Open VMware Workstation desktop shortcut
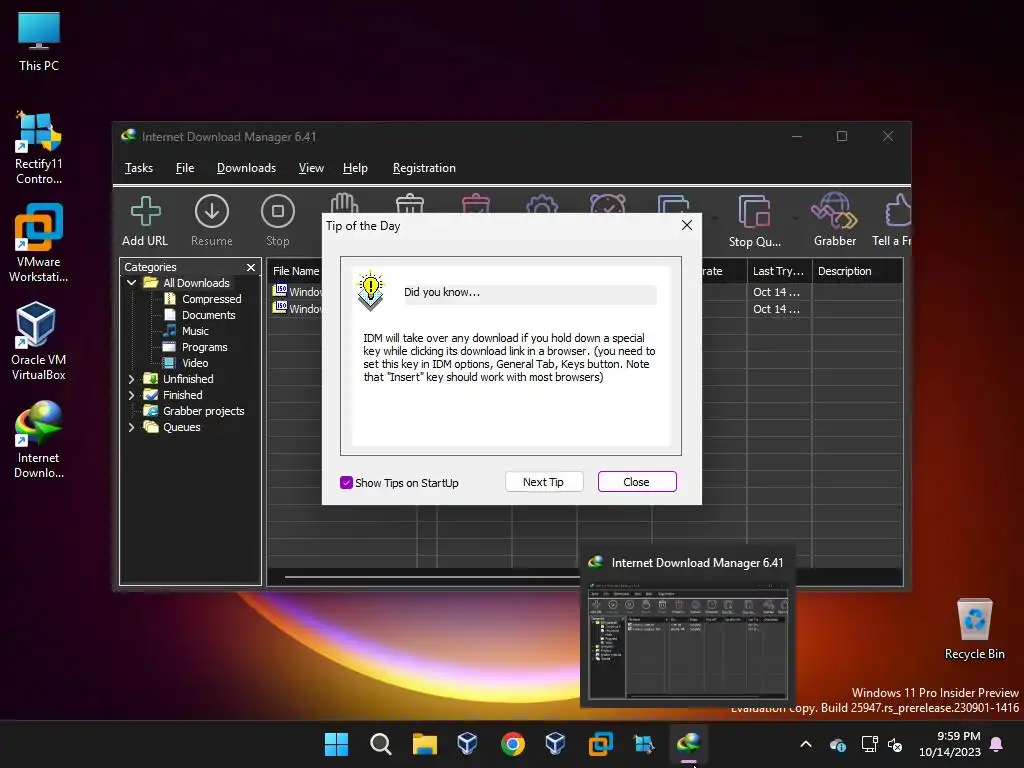The height and width of the screenshot is (768, 1024). [x=39, y=243]
